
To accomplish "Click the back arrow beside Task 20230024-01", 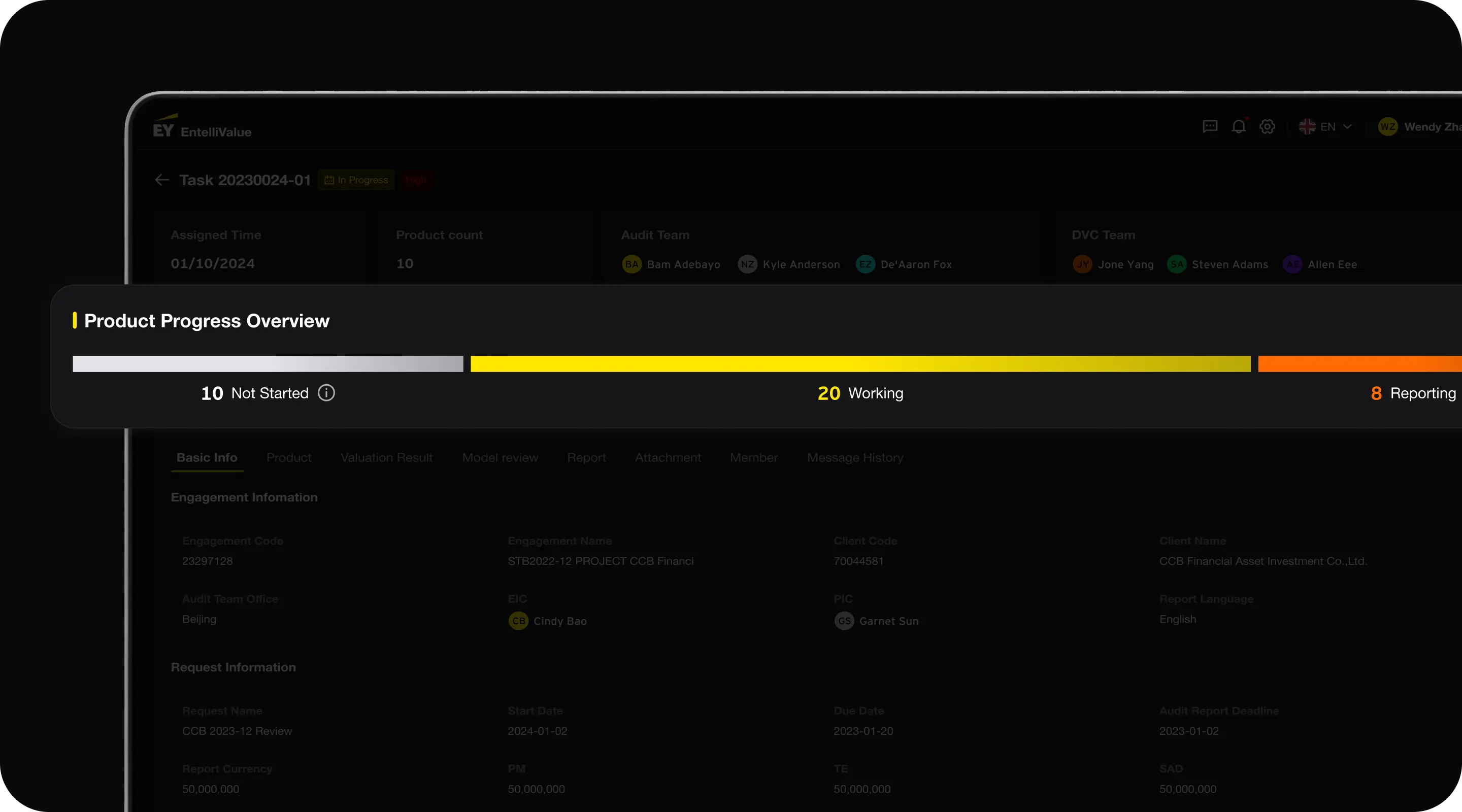I will pos(162,180).
